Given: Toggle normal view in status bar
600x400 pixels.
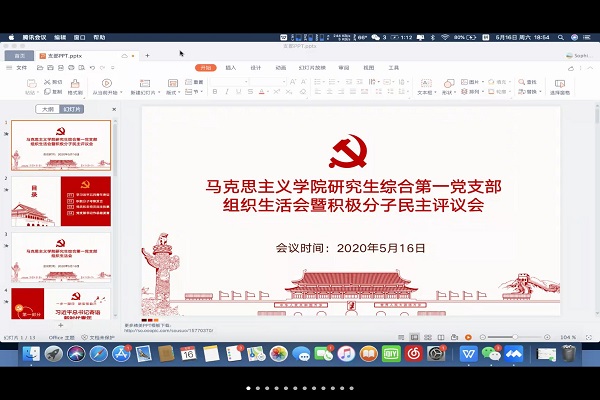Looking at the screenshot, I should pos(414,337).
